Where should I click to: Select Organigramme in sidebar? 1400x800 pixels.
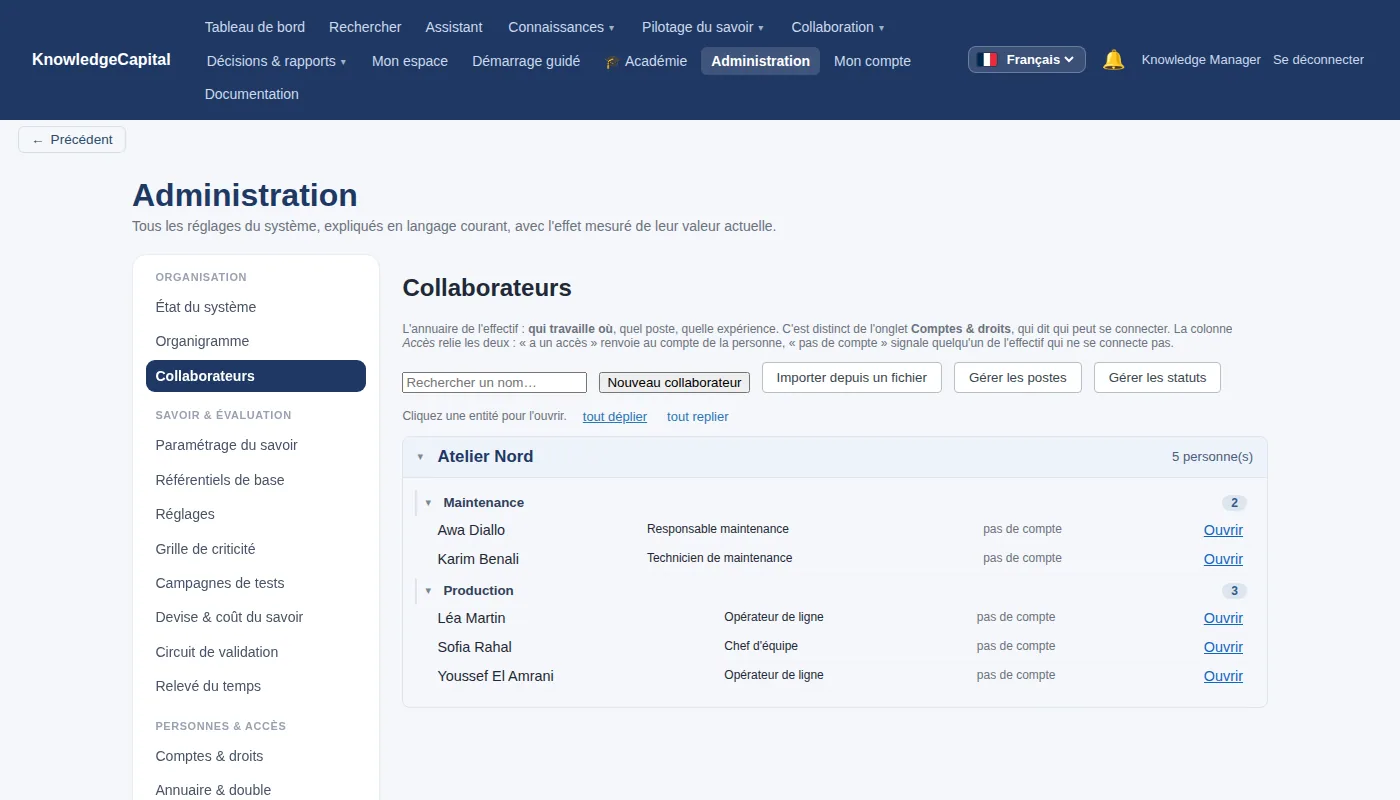256,341
